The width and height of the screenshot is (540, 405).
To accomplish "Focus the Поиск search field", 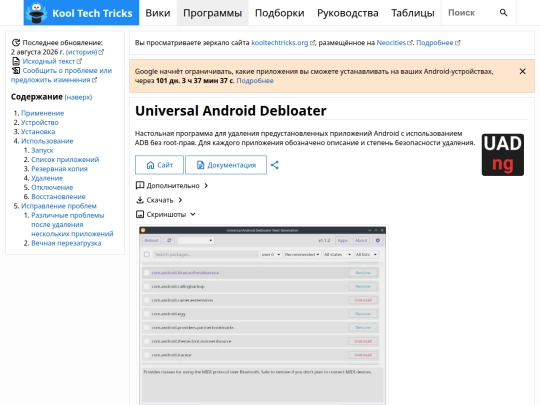I will (469, 13).
